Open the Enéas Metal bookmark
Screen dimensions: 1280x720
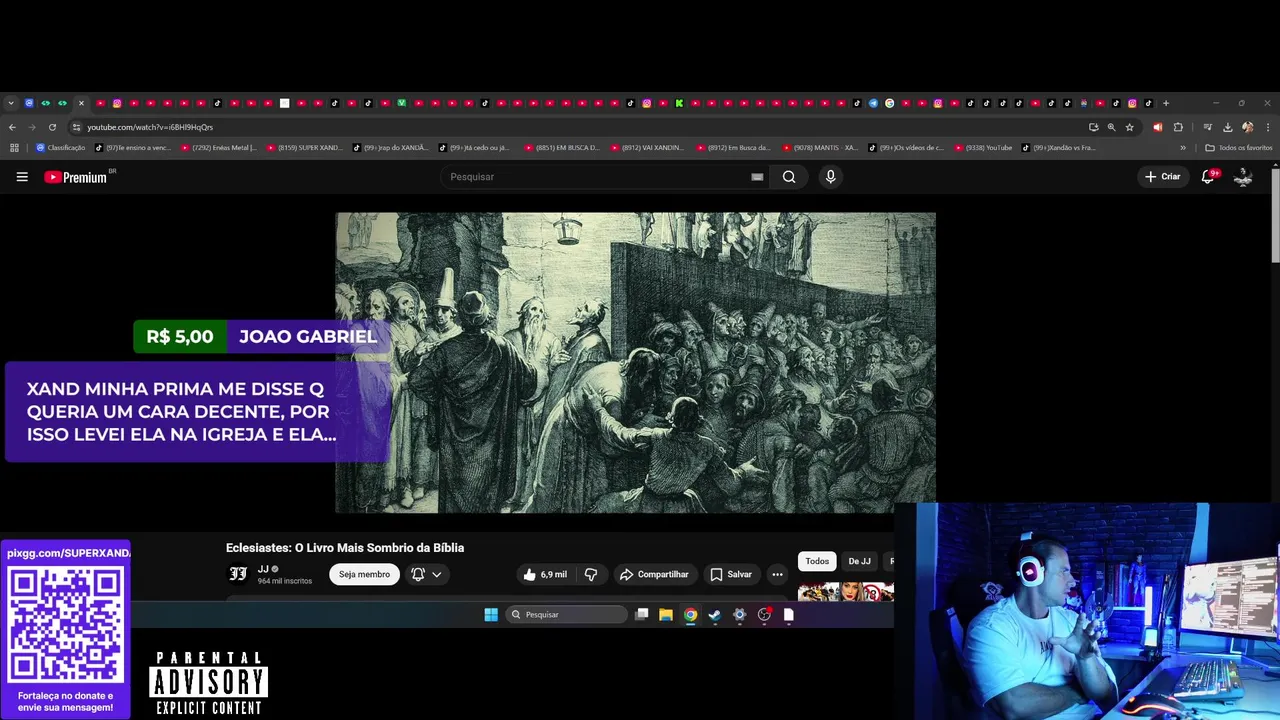[x=217, y=148]
